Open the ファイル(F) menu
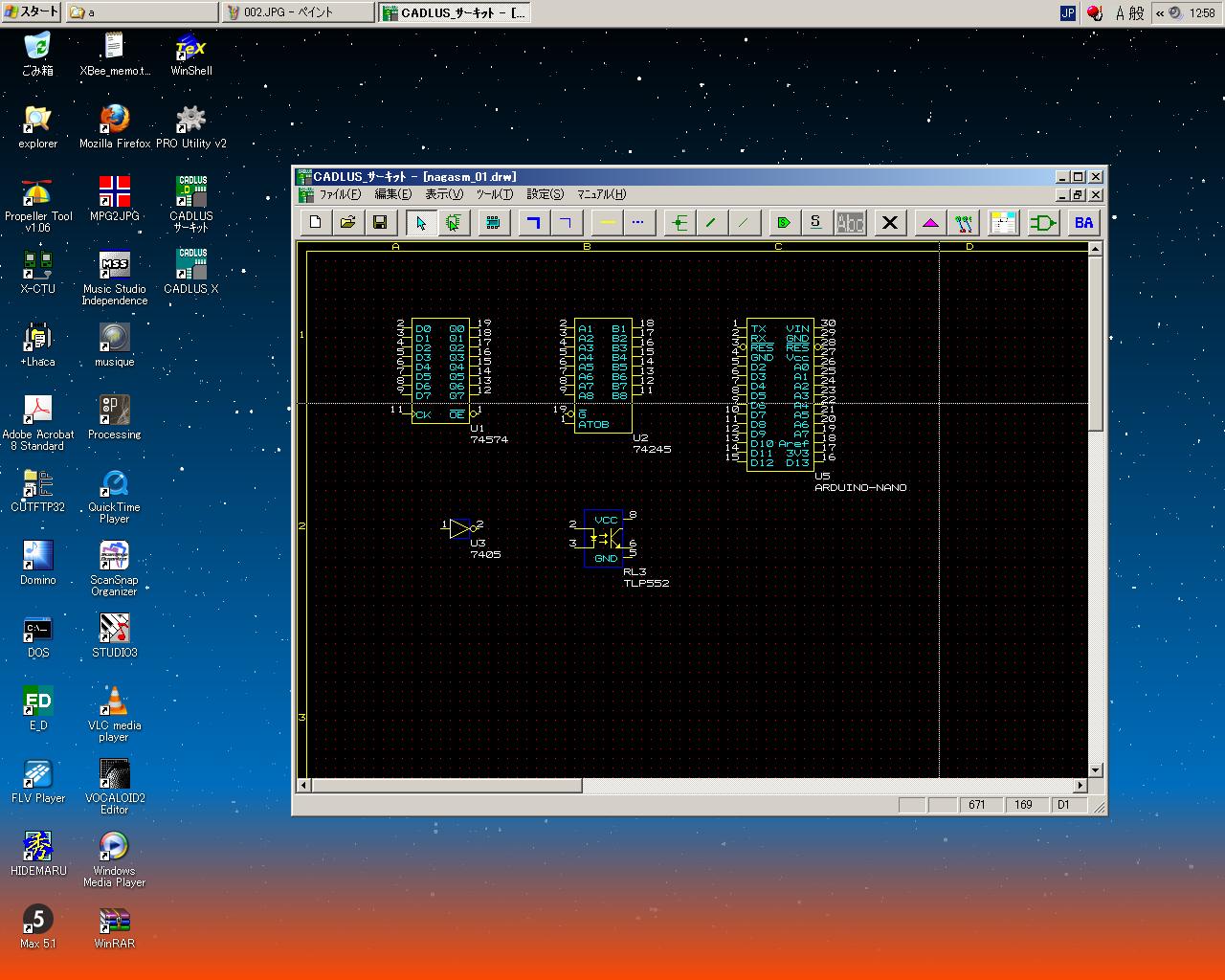 click(340, 194)
